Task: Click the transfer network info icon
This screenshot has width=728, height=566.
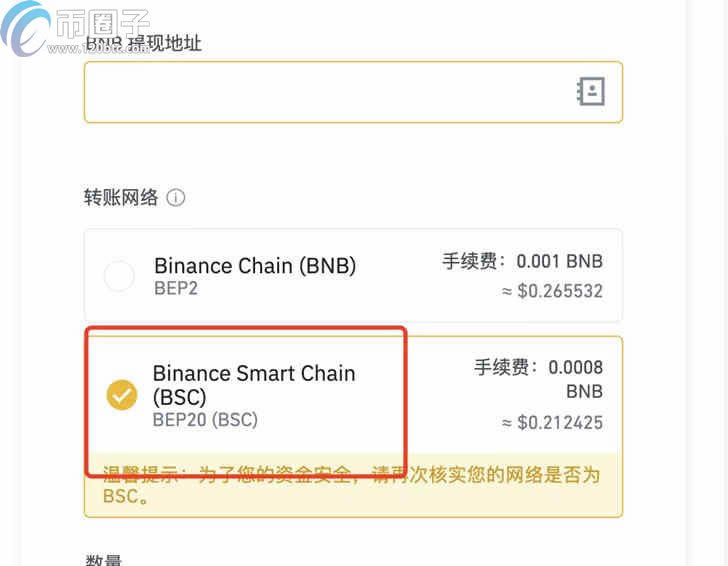Action: click(x=176, y=198)
